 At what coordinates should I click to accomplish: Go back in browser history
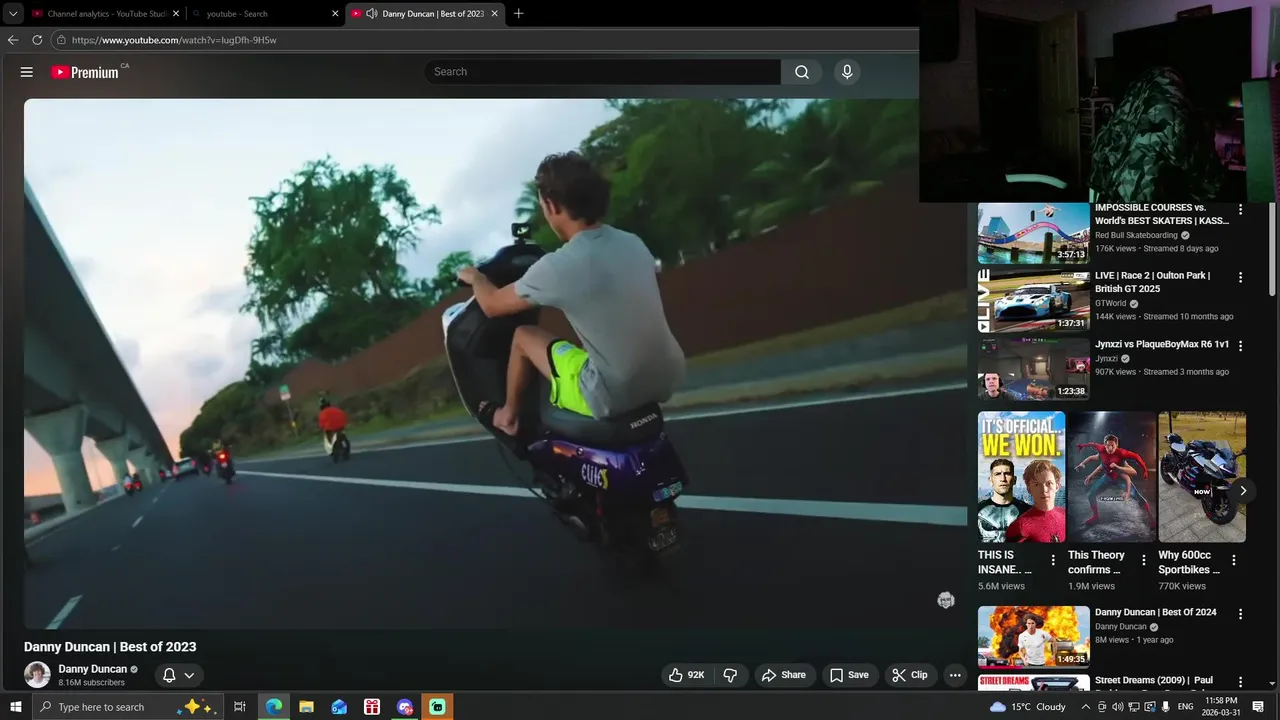(13, 40)
